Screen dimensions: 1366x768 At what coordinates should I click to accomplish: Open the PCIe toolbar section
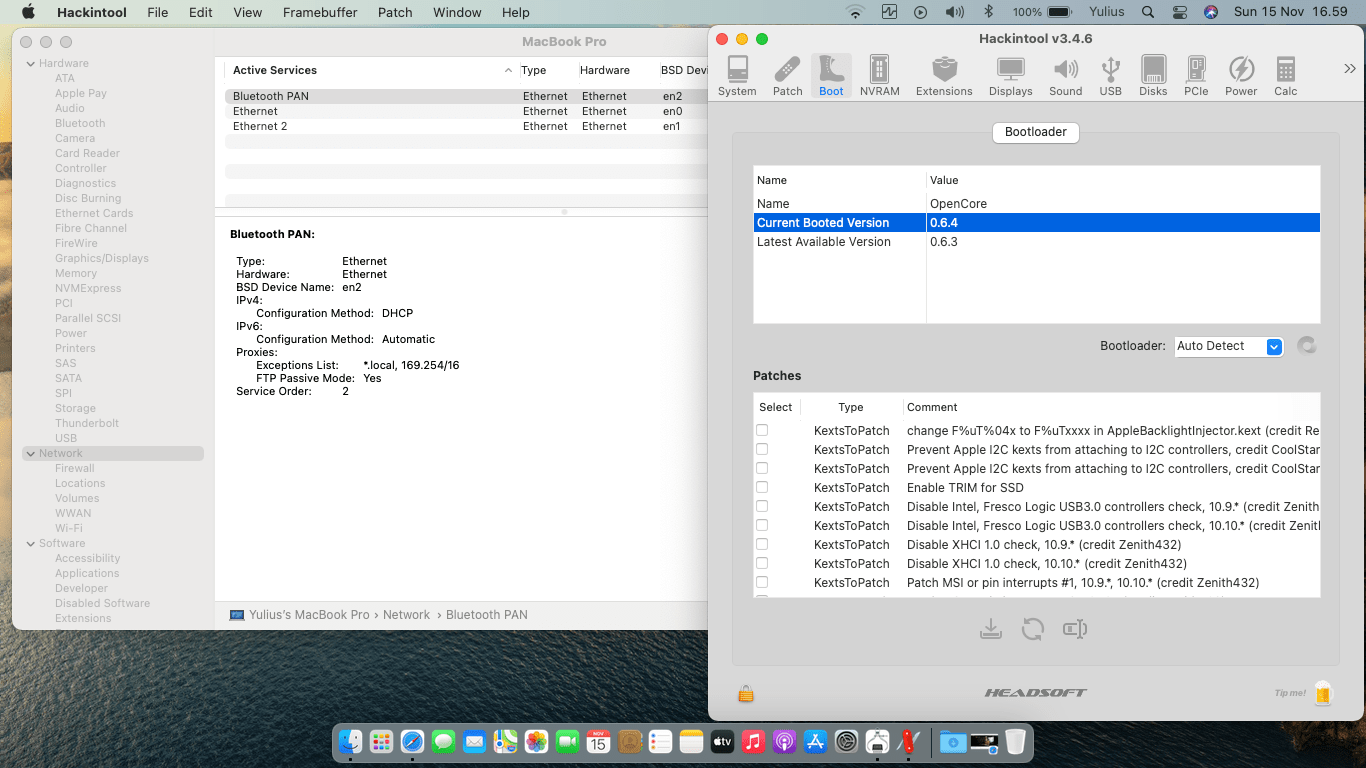[1195, 76]
